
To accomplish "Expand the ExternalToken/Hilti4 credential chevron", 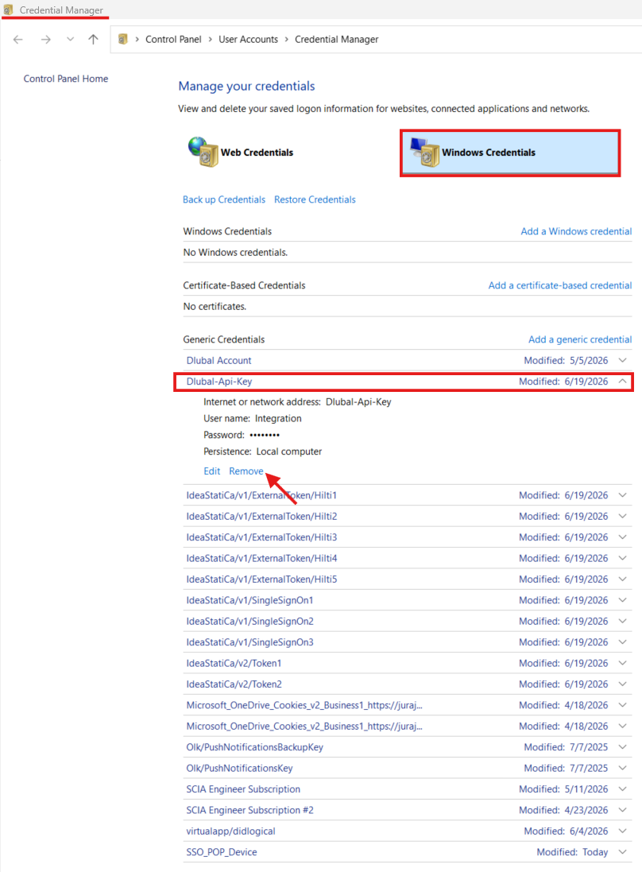I will tap(623, 558).
